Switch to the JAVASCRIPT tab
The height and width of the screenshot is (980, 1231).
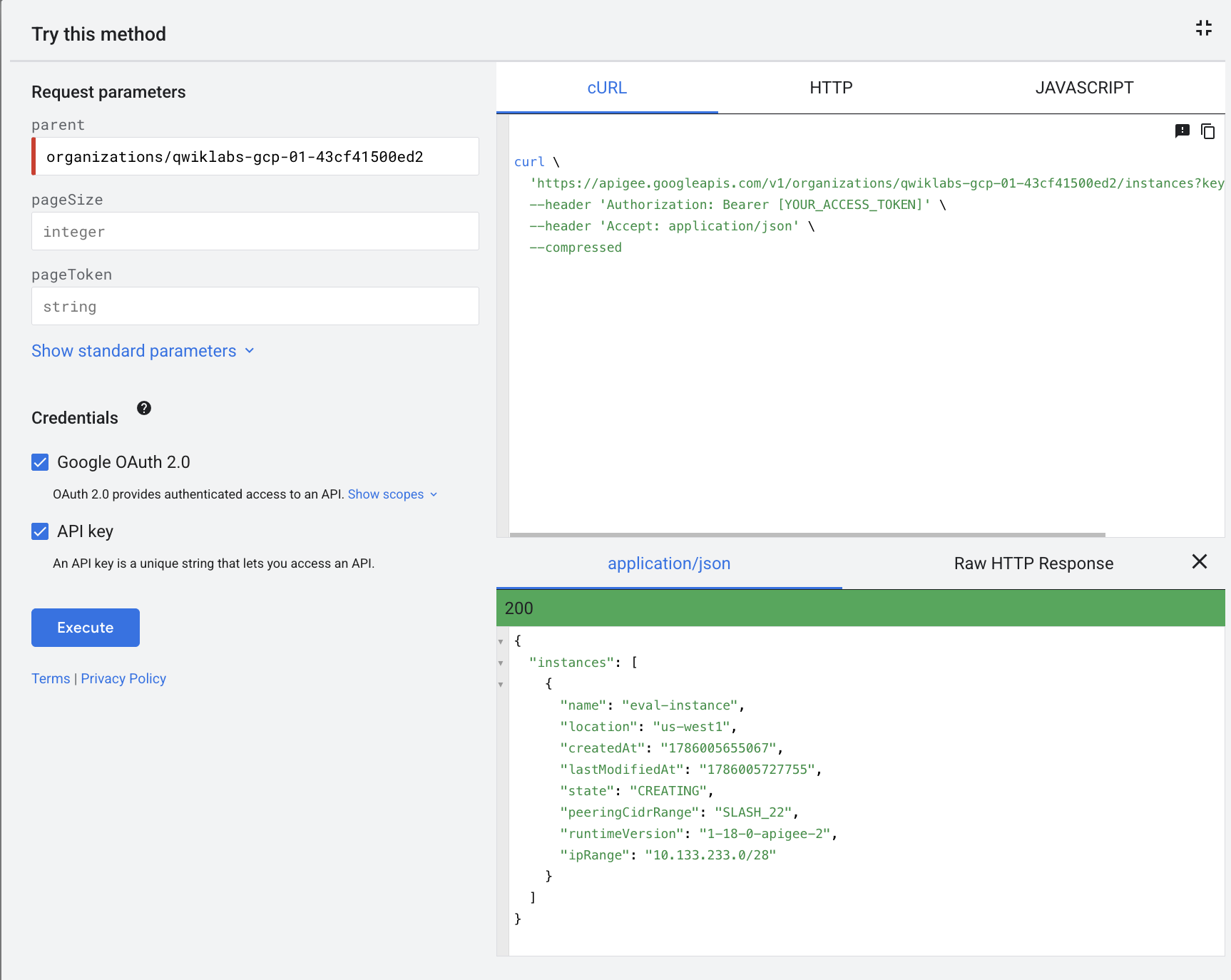pos(1084,88)
